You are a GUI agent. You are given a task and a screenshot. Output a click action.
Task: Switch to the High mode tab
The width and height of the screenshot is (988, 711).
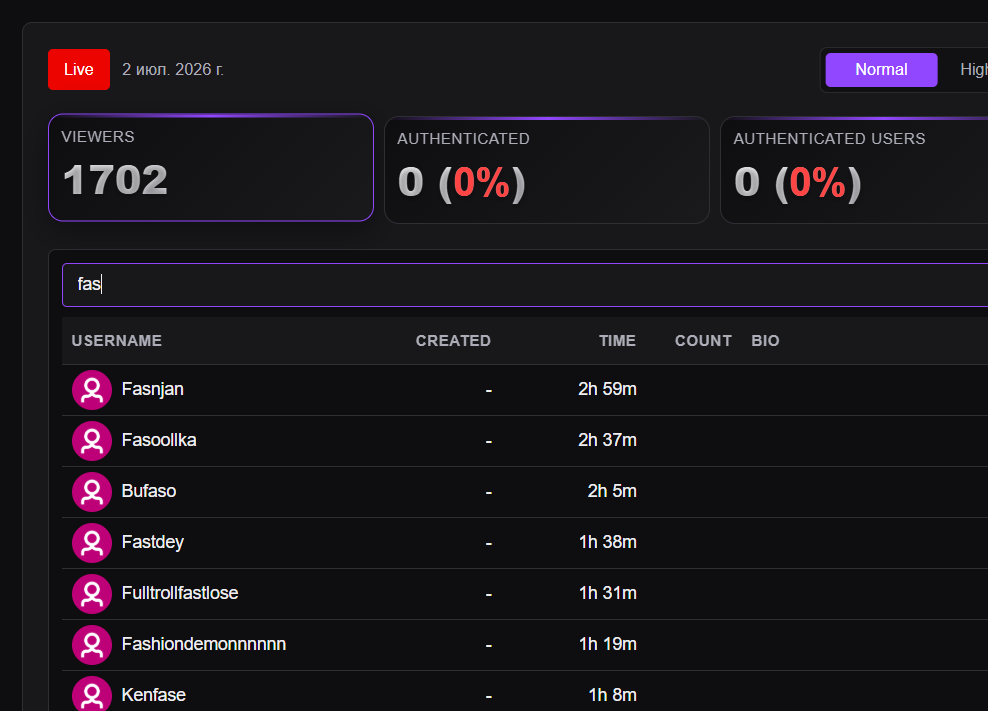pyautogui.click(x=973, y=69)
